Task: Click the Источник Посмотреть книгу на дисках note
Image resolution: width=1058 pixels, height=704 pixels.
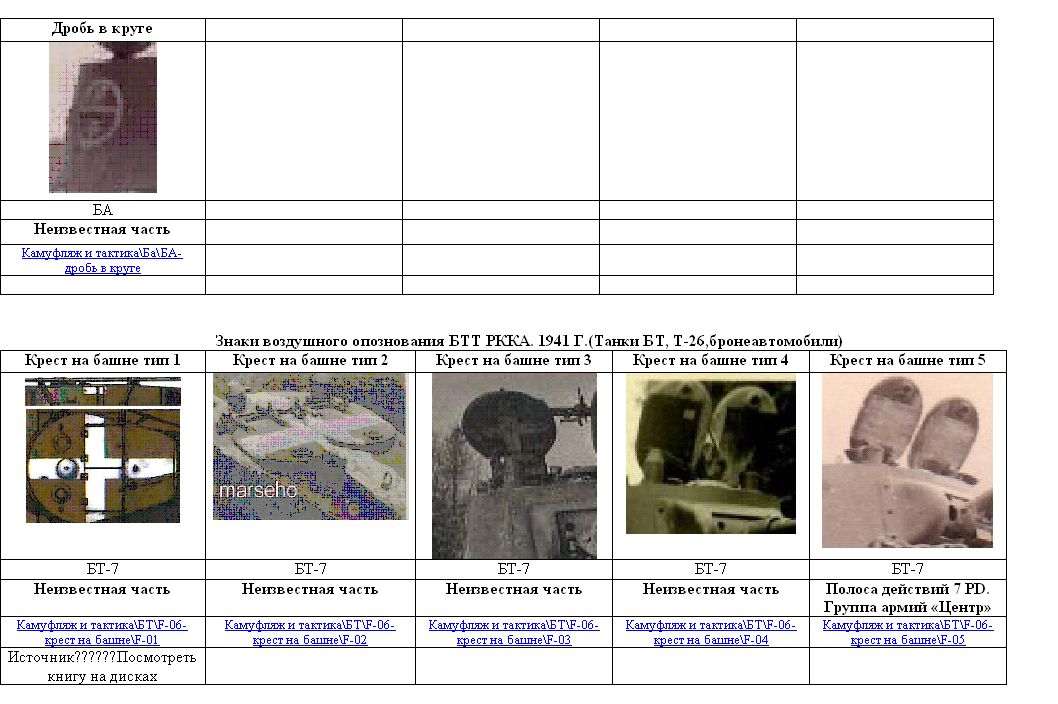Action: 102,666
